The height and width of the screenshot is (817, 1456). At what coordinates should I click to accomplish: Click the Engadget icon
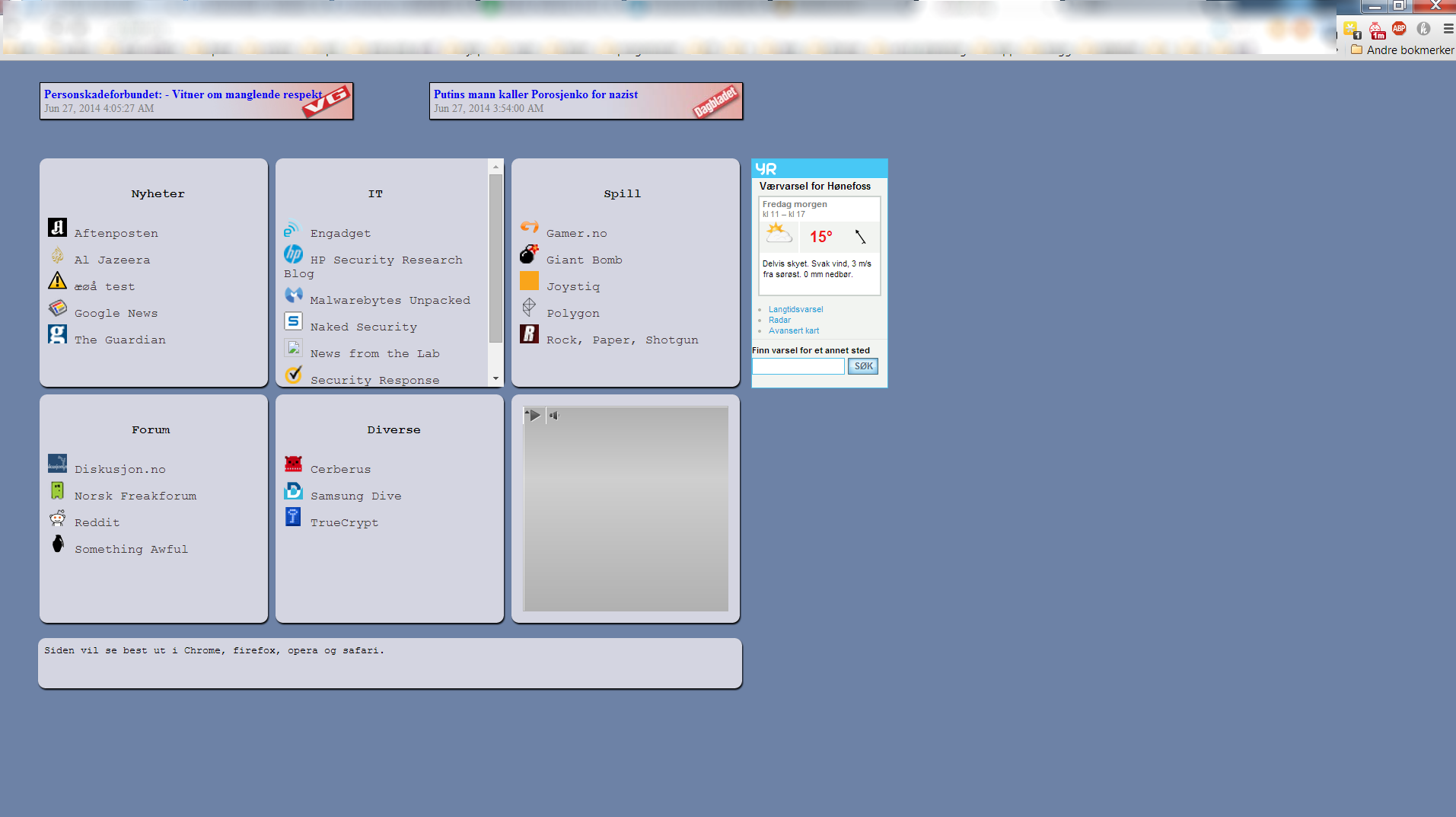[293, 228]
